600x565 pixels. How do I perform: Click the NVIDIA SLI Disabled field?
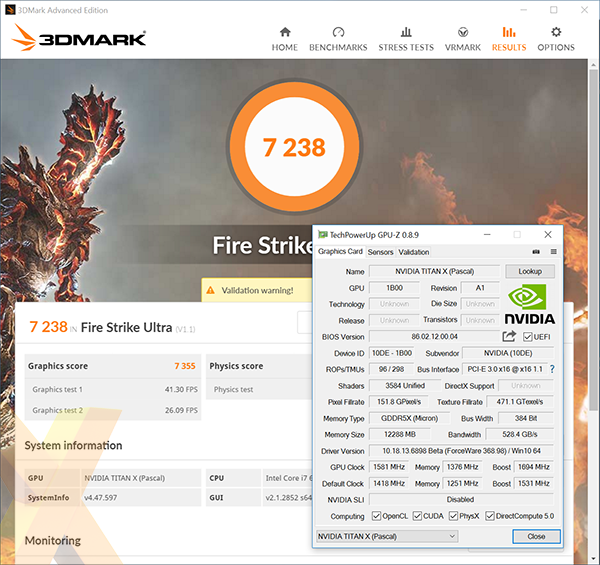tap(461, 500)
